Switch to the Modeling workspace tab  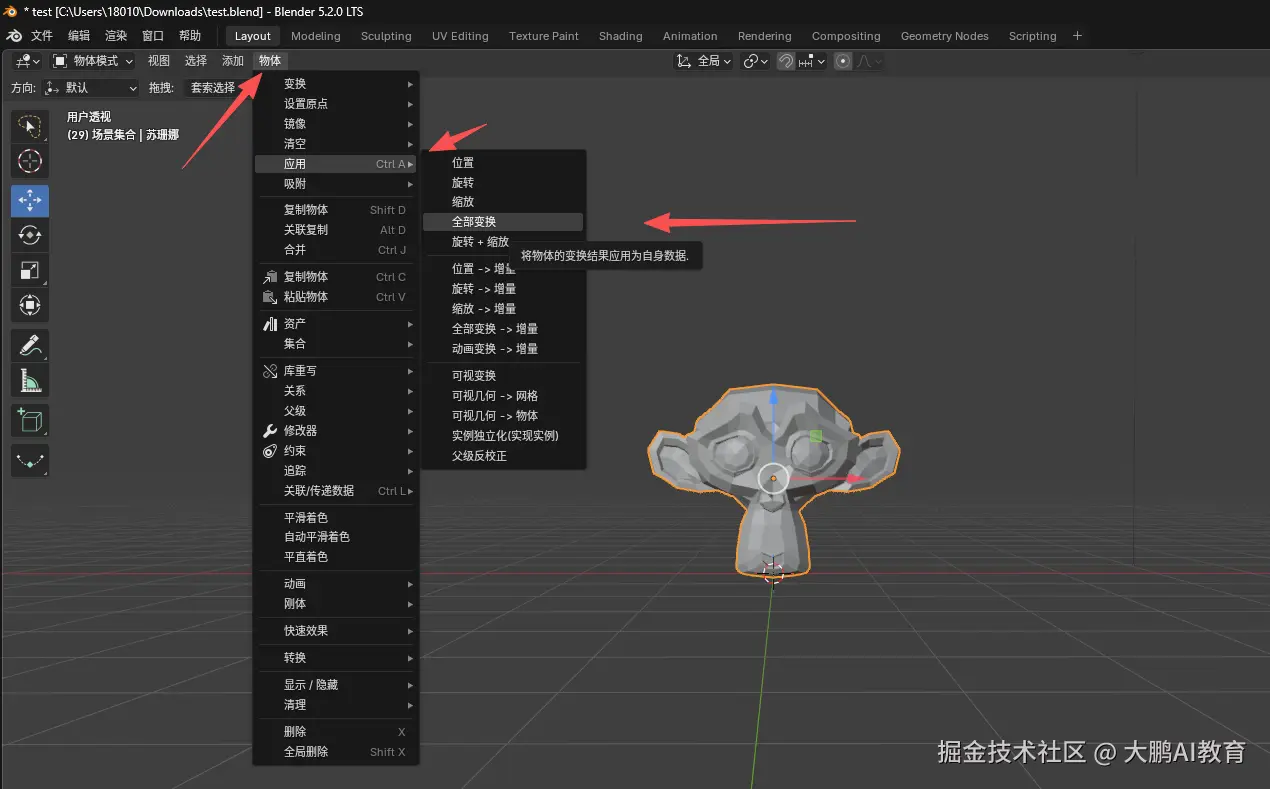(x=316, y=36)
